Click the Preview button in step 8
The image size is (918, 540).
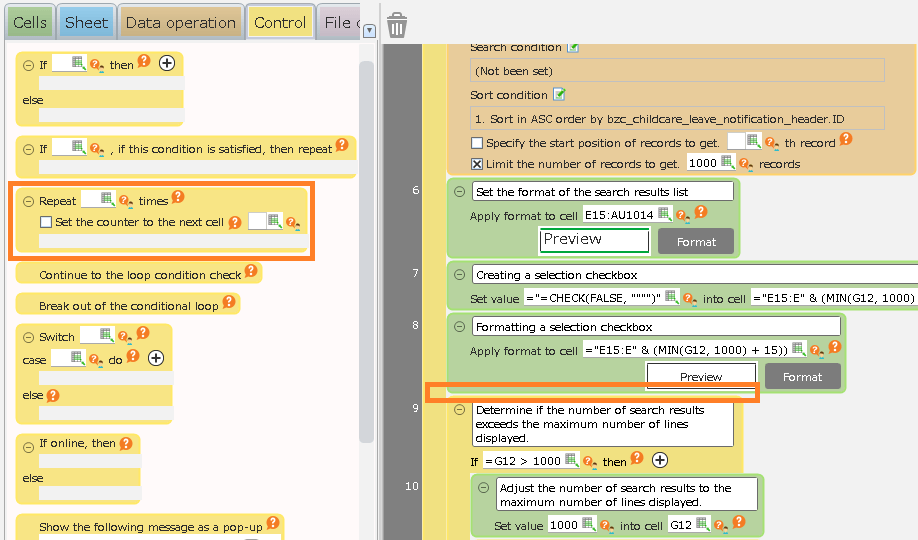click(x=701, y=377)
